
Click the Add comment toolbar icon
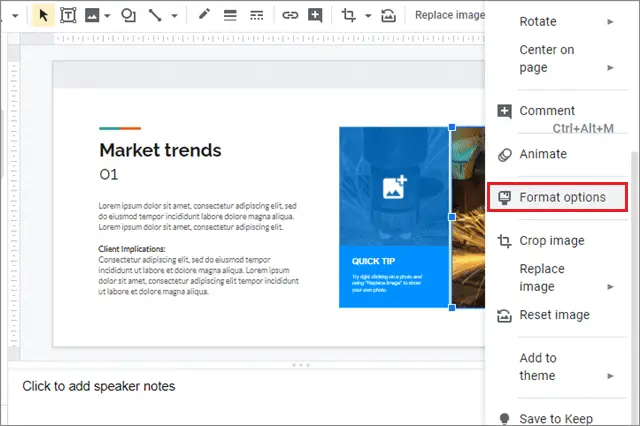[315, 16]
